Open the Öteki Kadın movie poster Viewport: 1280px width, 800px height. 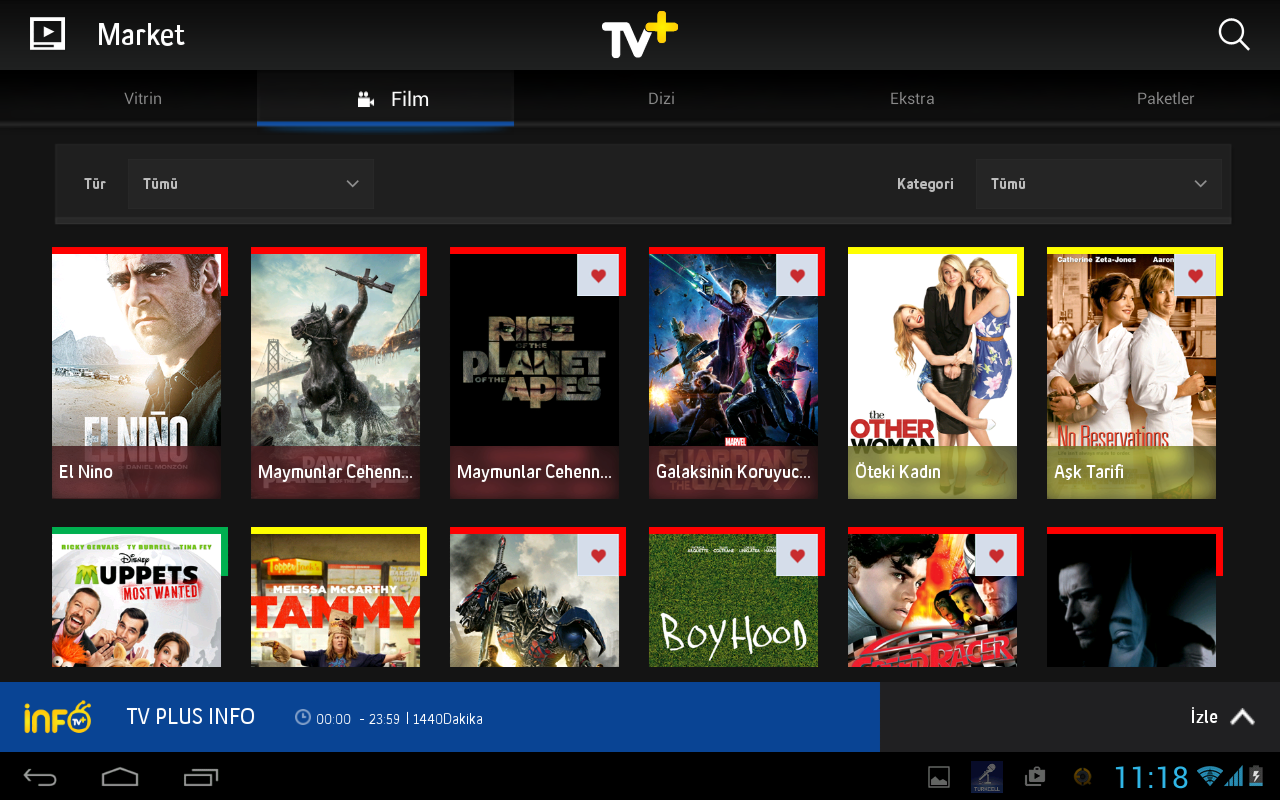[932, 375]
